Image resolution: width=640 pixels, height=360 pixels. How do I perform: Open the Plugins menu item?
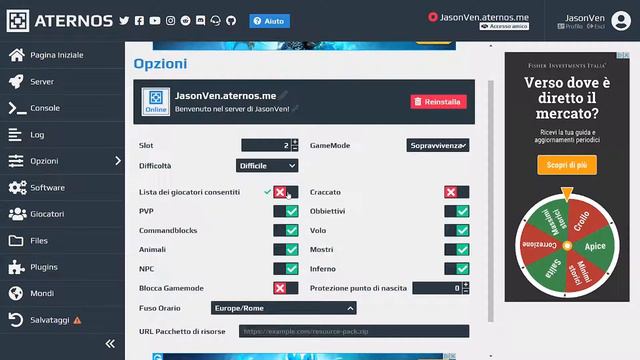tap(62, 267)
